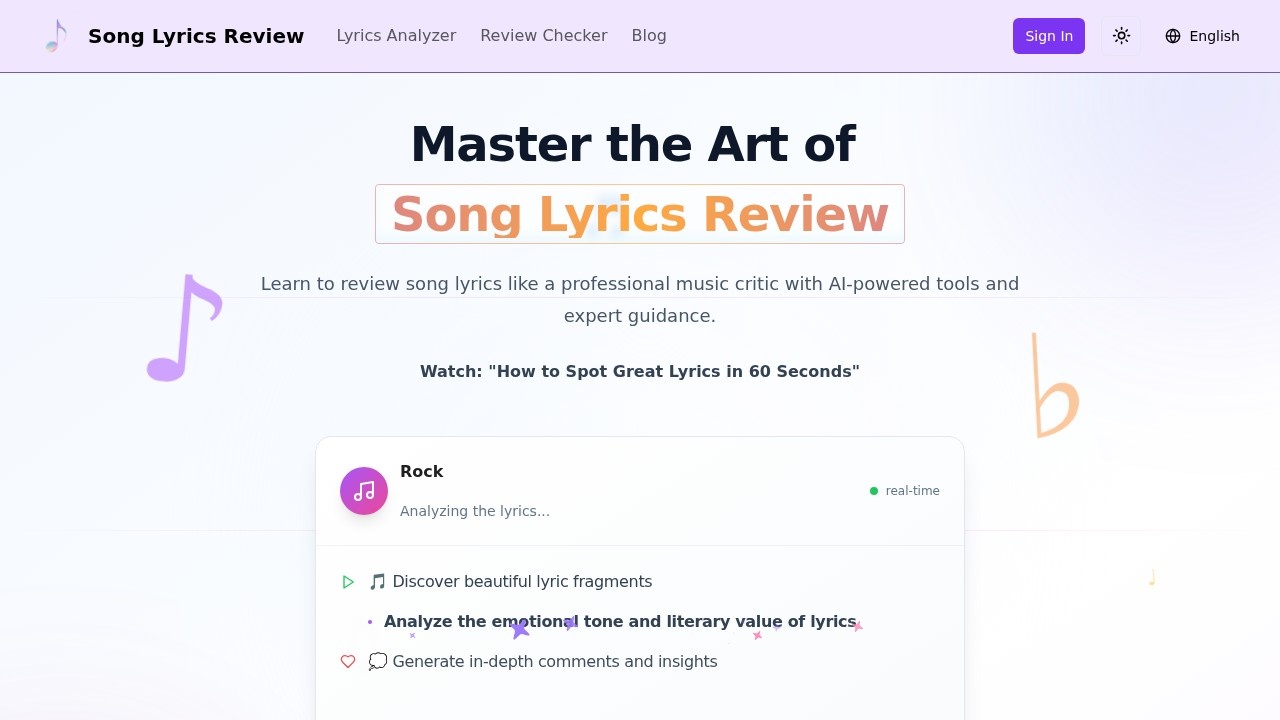Select Generate in-depth comments and insights row
The height and width of the screenshot is (720, 1280).
pyautogui.click(x=640, y=662)
